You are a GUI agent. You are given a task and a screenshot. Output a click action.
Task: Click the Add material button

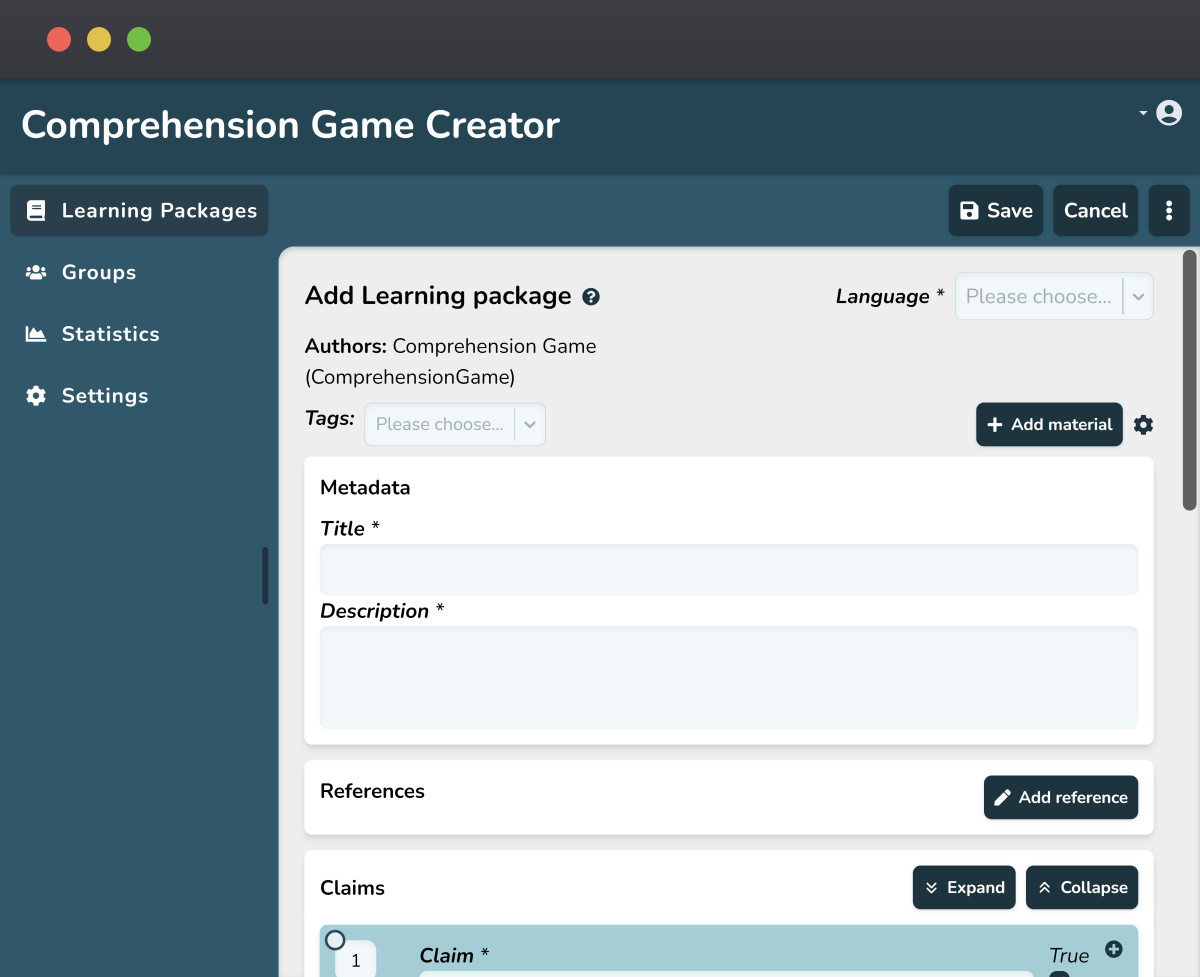pos(1049,424)
